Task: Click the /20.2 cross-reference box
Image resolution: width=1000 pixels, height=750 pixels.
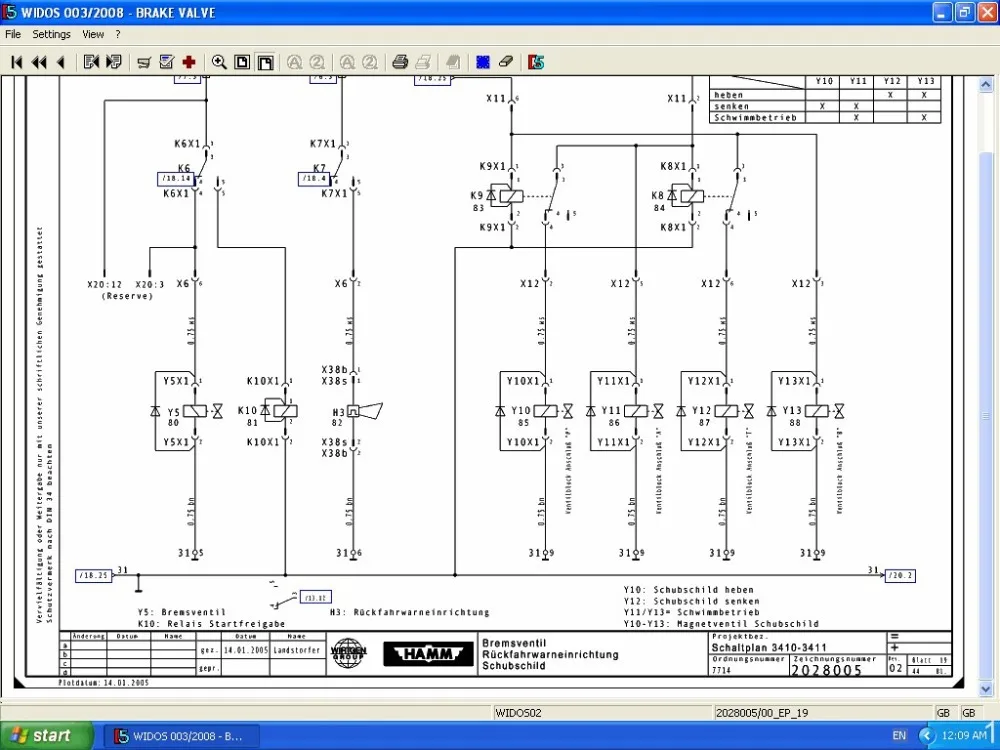Action: tap(900, 575)
